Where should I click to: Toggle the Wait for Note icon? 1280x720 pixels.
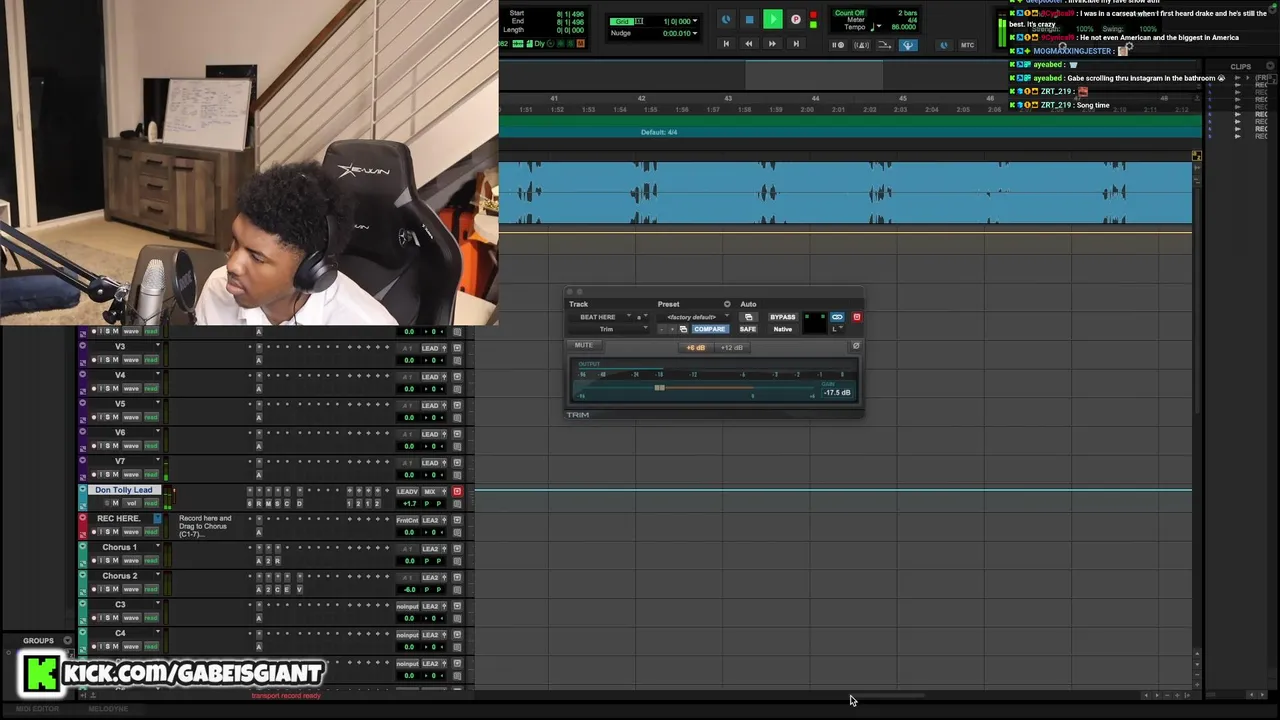pos(838,45)
